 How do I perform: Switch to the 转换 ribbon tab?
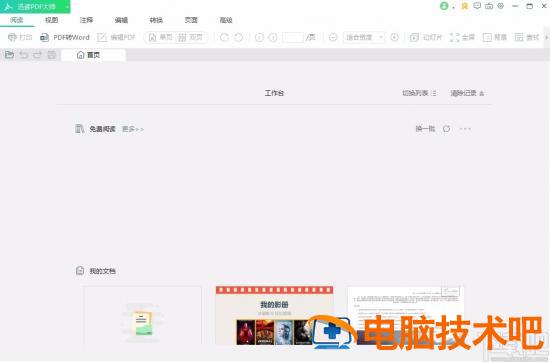[156, 20]
